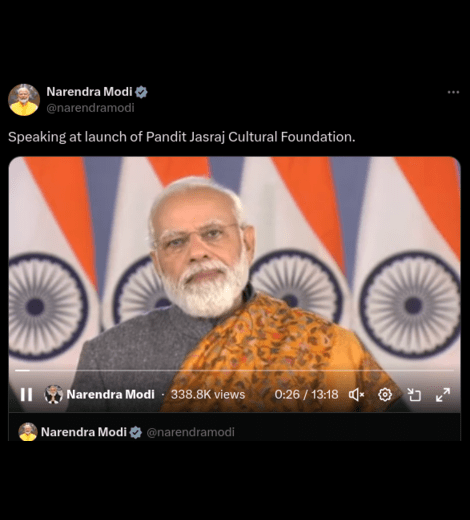This screenshot has height=520, width=470.
Task: Open quoted tweet author avatar
Action: 28,432
